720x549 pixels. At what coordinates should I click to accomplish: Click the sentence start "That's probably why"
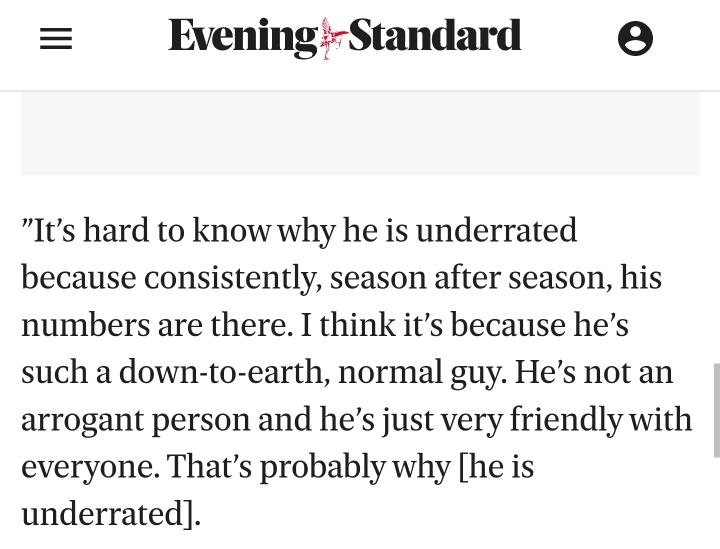click(309, 467)
